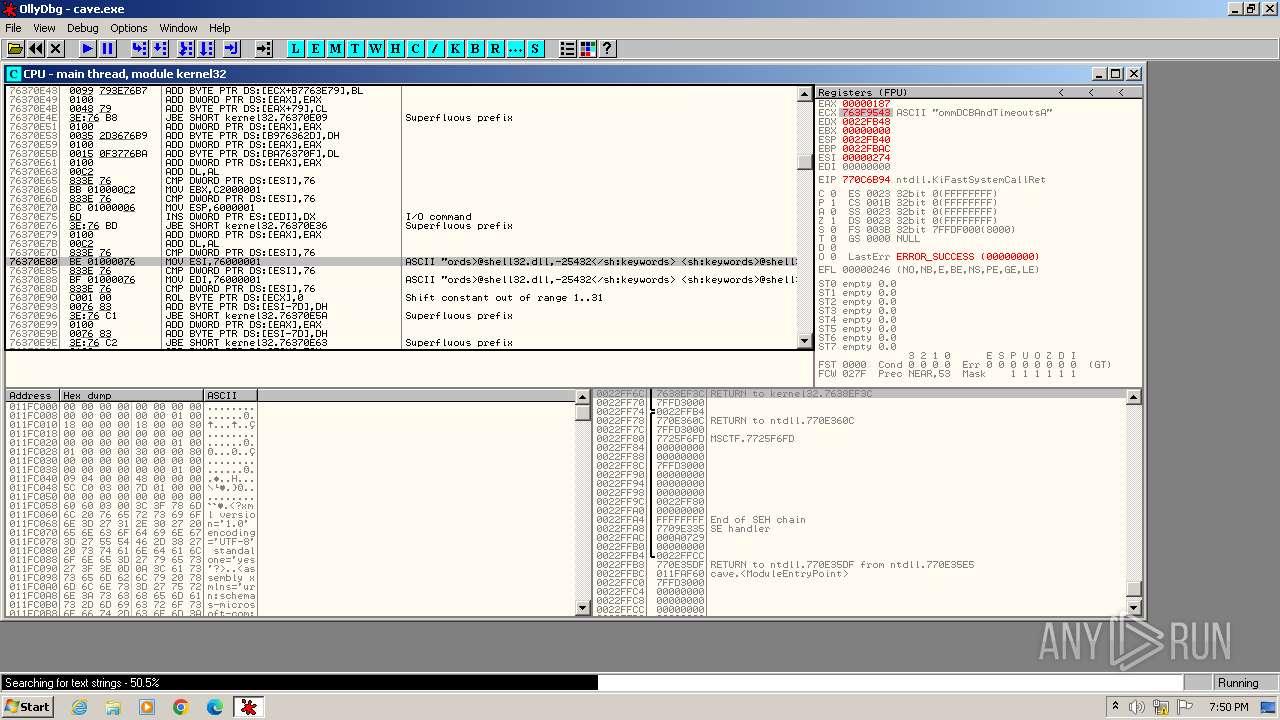Show Handles with H button
The height and width of the screenshot is (720, 1280).
(x=396, y=48)
